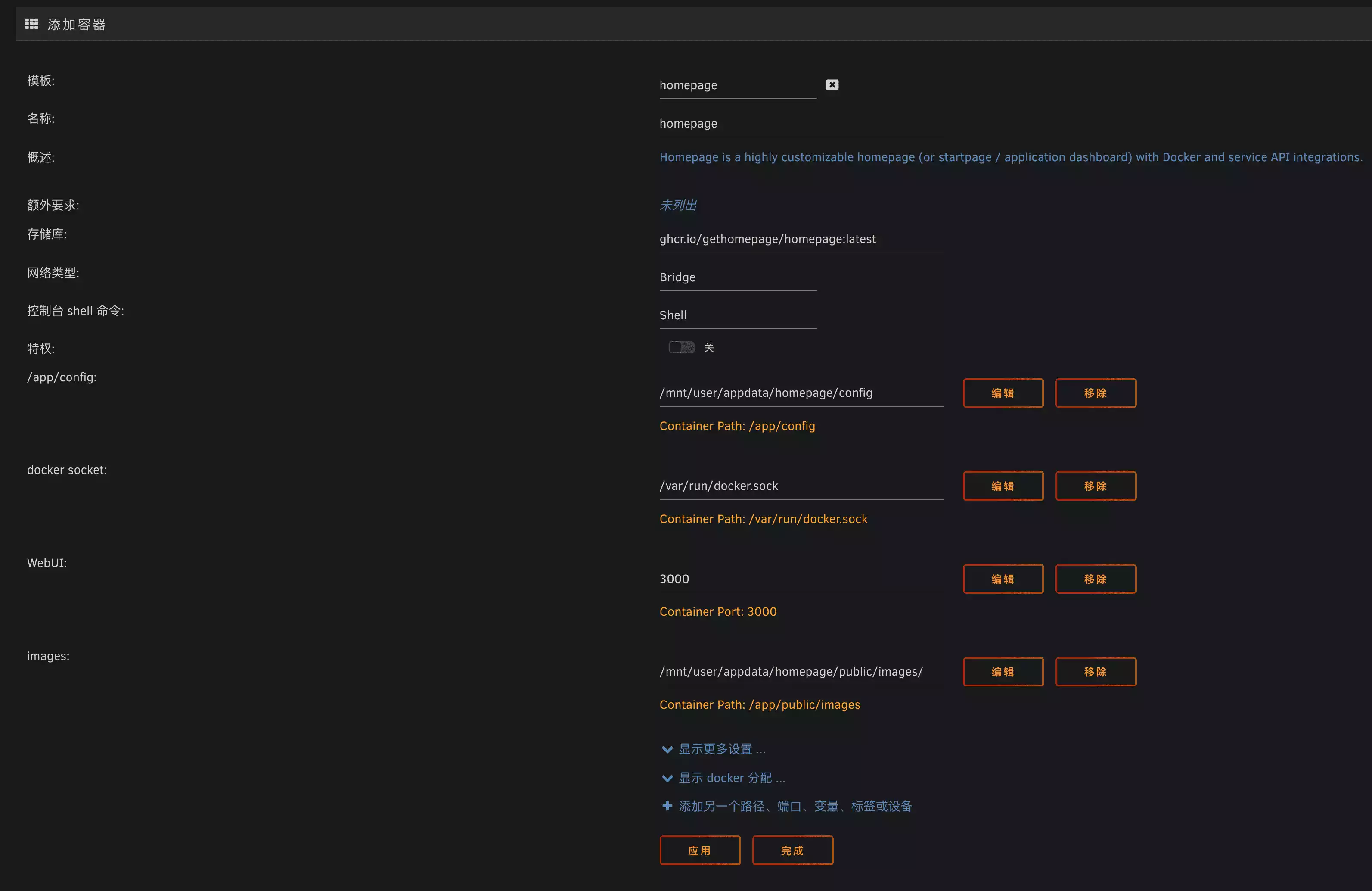Open the Shell console command dropdown
This screenshot has width=1372, height=891.
(x=737, y=315)
